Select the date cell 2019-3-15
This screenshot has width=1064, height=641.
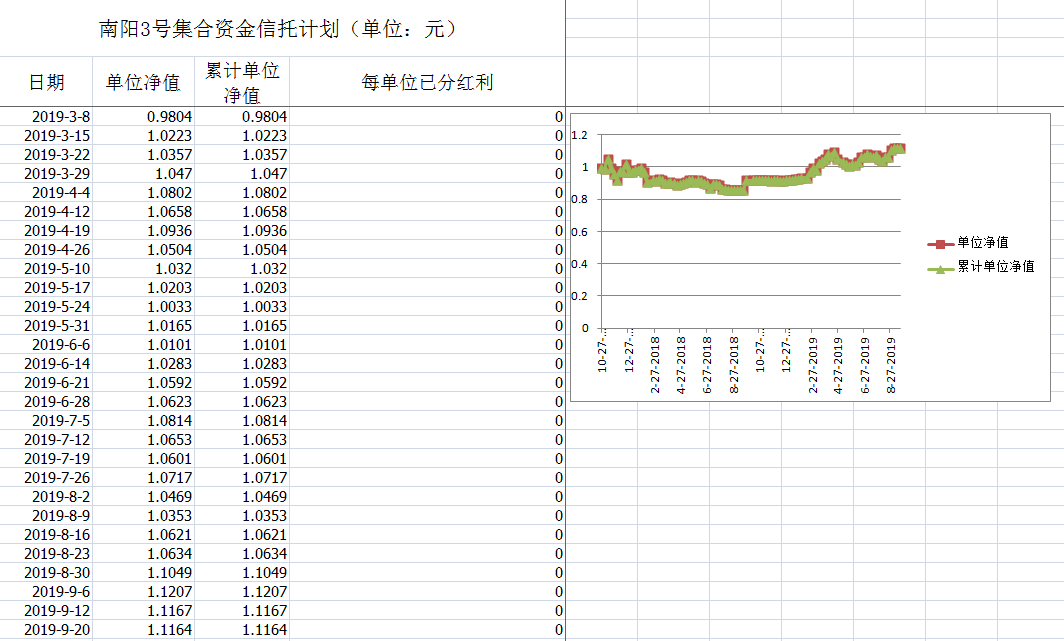(x=46, y=136)
